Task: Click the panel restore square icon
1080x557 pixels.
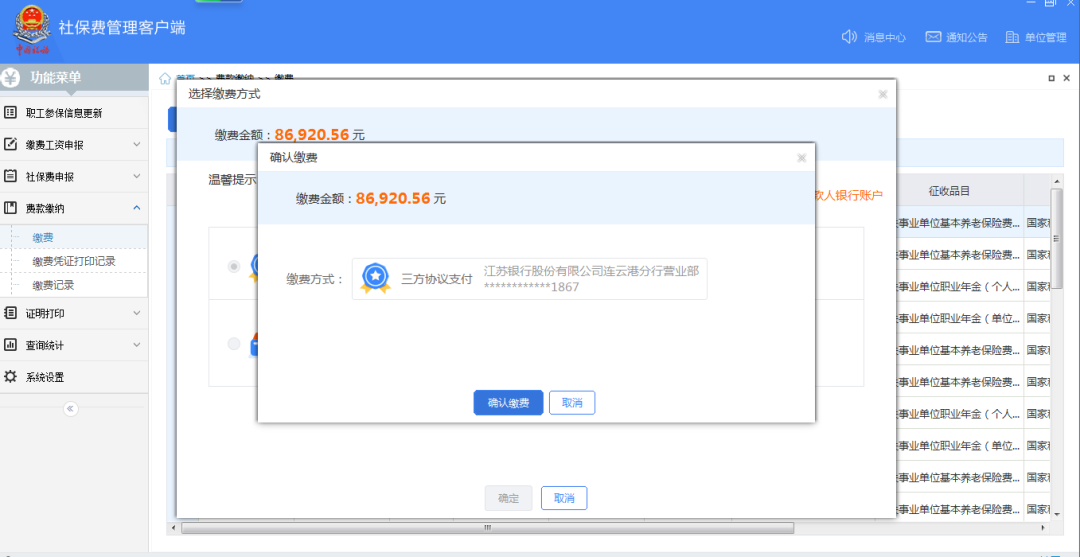Action: coord(1051,78)
